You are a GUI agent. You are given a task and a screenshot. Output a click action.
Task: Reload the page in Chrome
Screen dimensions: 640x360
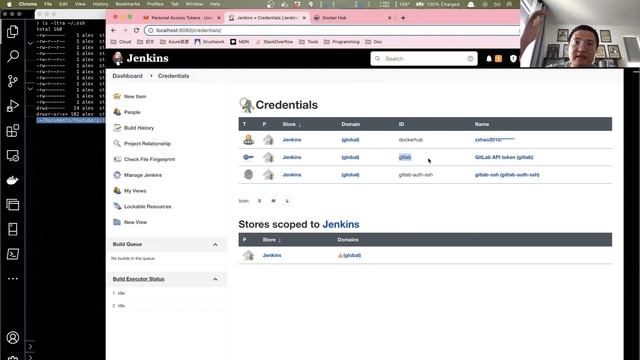click(136, 30)
